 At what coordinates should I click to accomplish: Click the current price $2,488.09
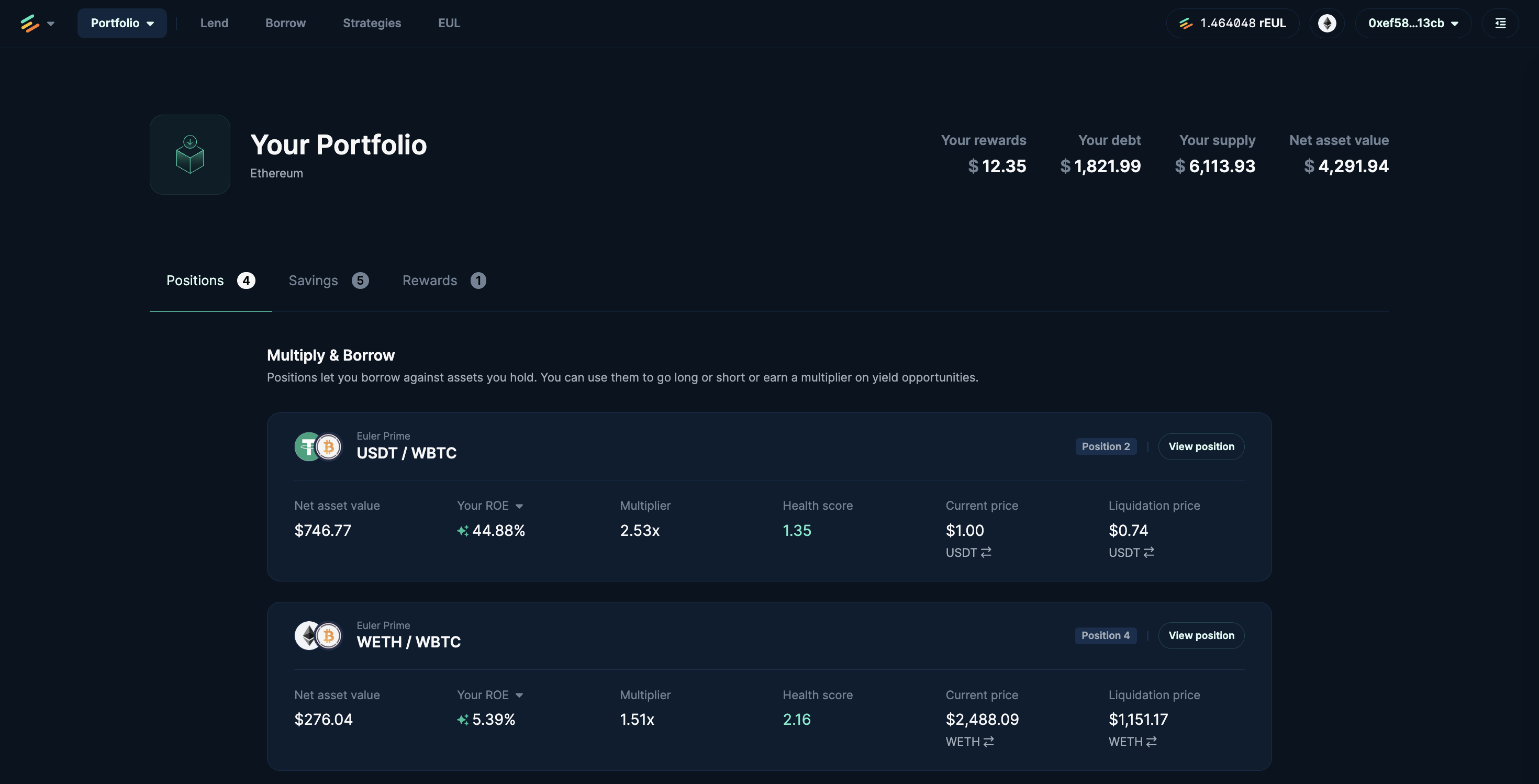(x=982, y=720)
